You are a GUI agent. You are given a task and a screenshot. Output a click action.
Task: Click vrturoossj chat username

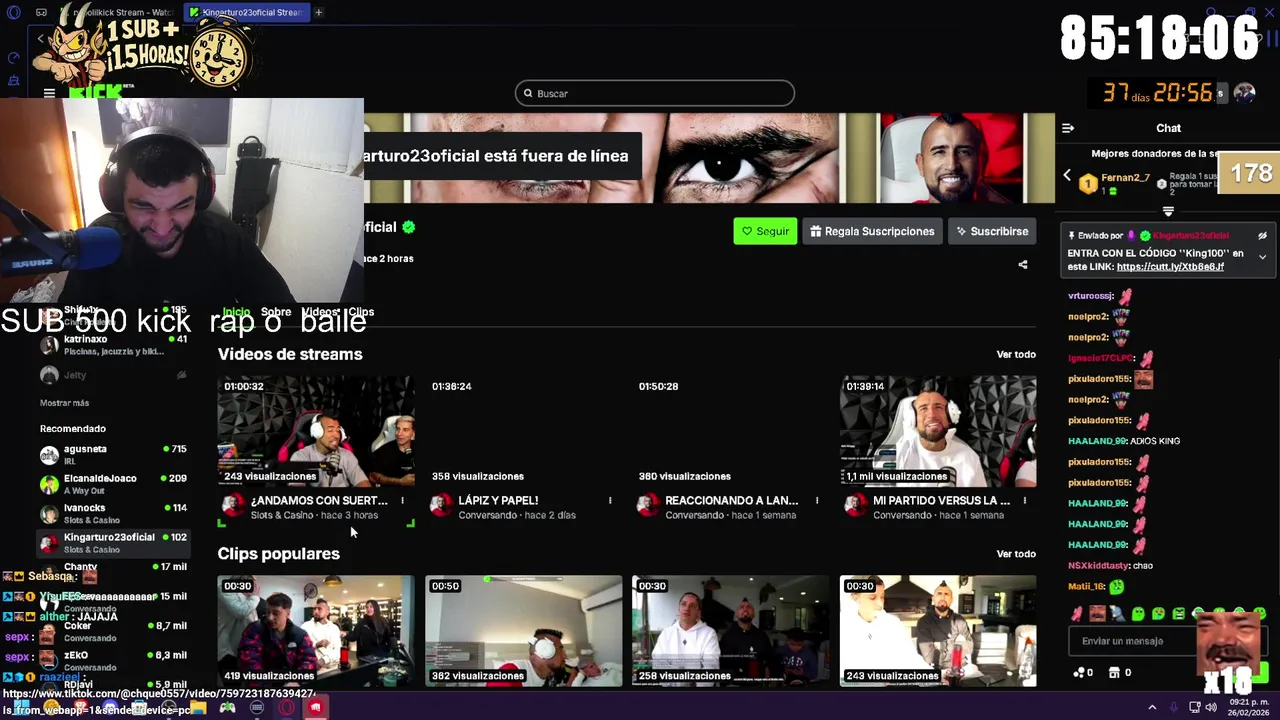1091,296
